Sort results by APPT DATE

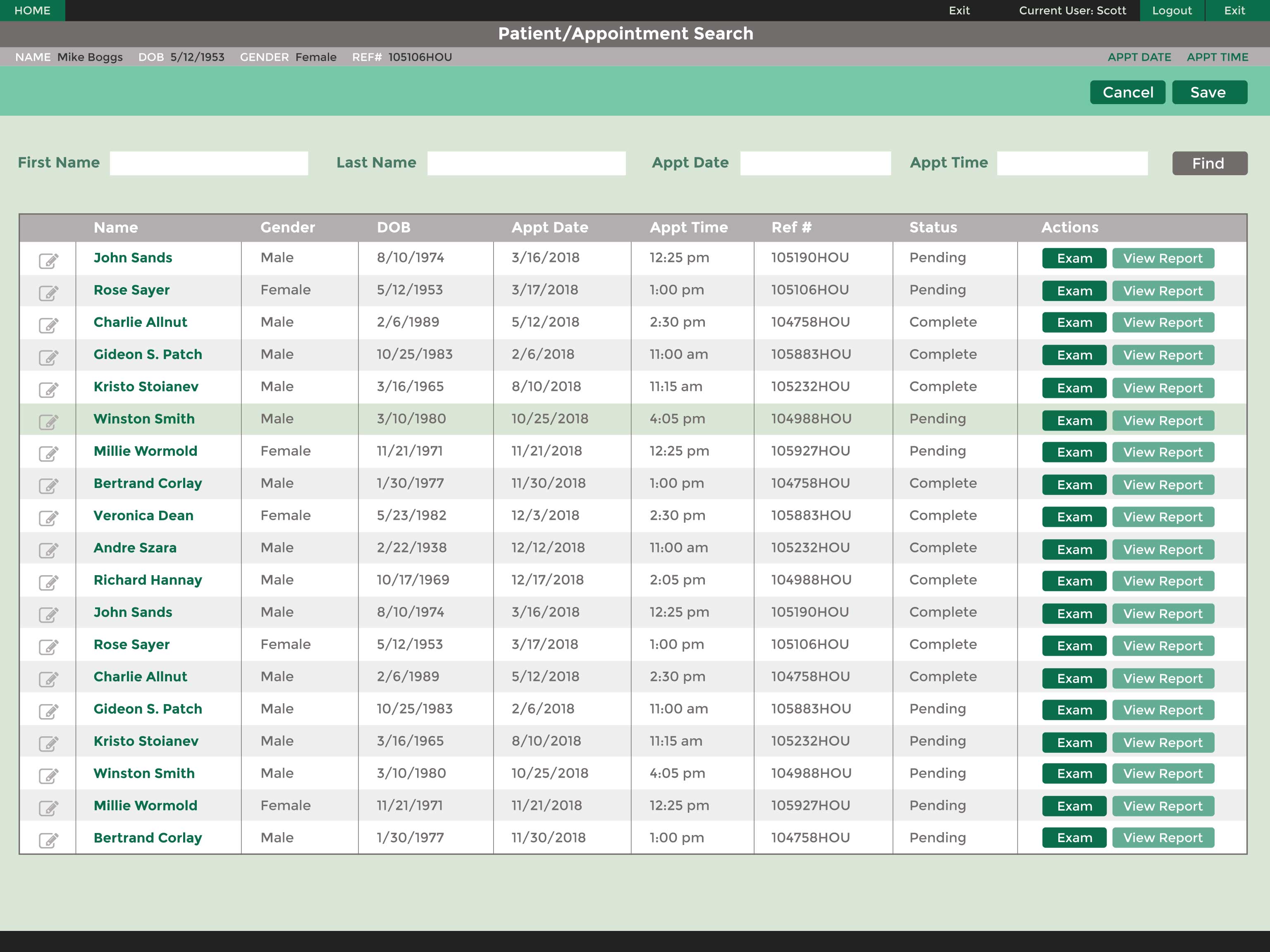1140,57
